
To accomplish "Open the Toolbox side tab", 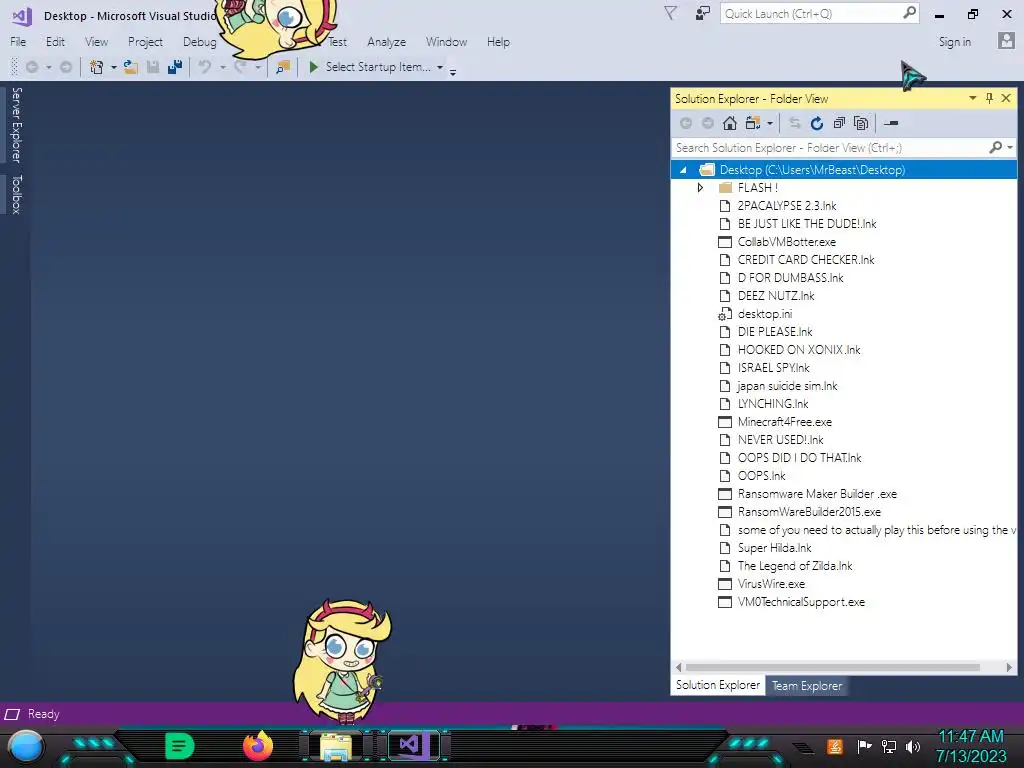I will tap(16, 194).
